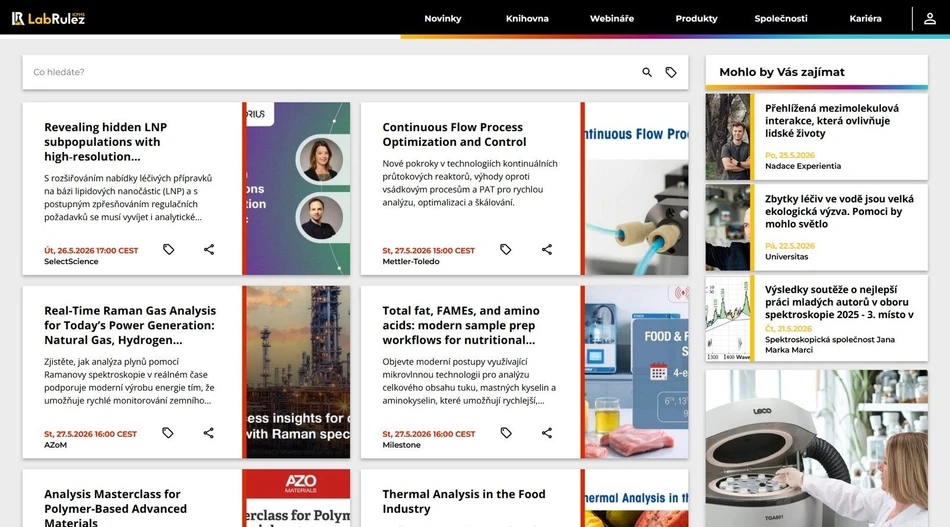Image resolution: width=950 pixels, height=527 pixels.
Task: Share the Revealing hidden LNP webinar
Action: pos(209,249)
